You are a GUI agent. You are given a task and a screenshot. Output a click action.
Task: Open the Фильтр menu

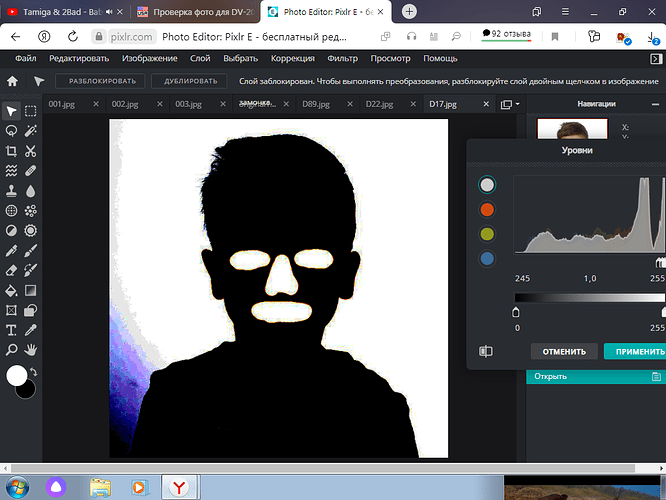(x=342, y=59)
